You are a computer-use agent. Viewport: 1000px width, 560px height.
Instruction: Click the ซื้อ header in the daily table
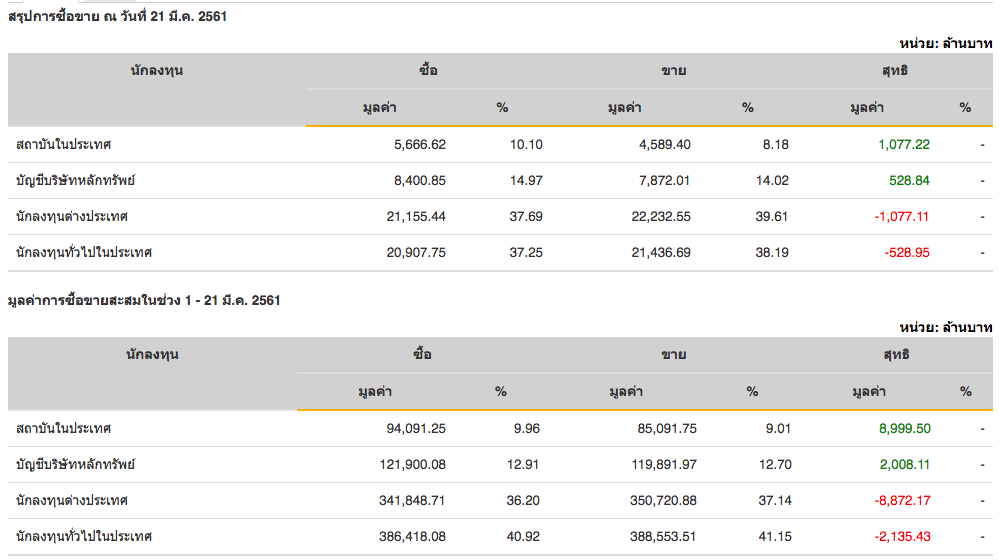click(x=428, y=71)
